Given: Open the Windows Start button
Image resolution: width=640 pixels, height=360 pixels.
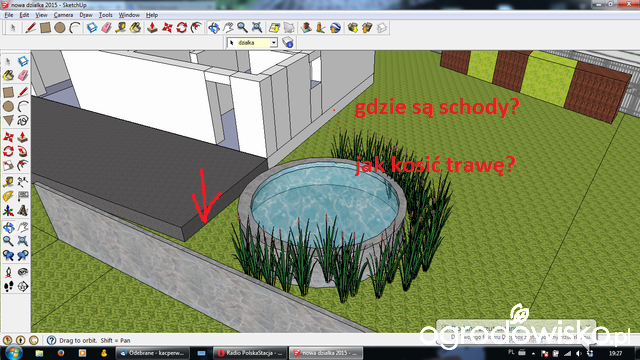Looking at the screenshot, I should point(13,352).
